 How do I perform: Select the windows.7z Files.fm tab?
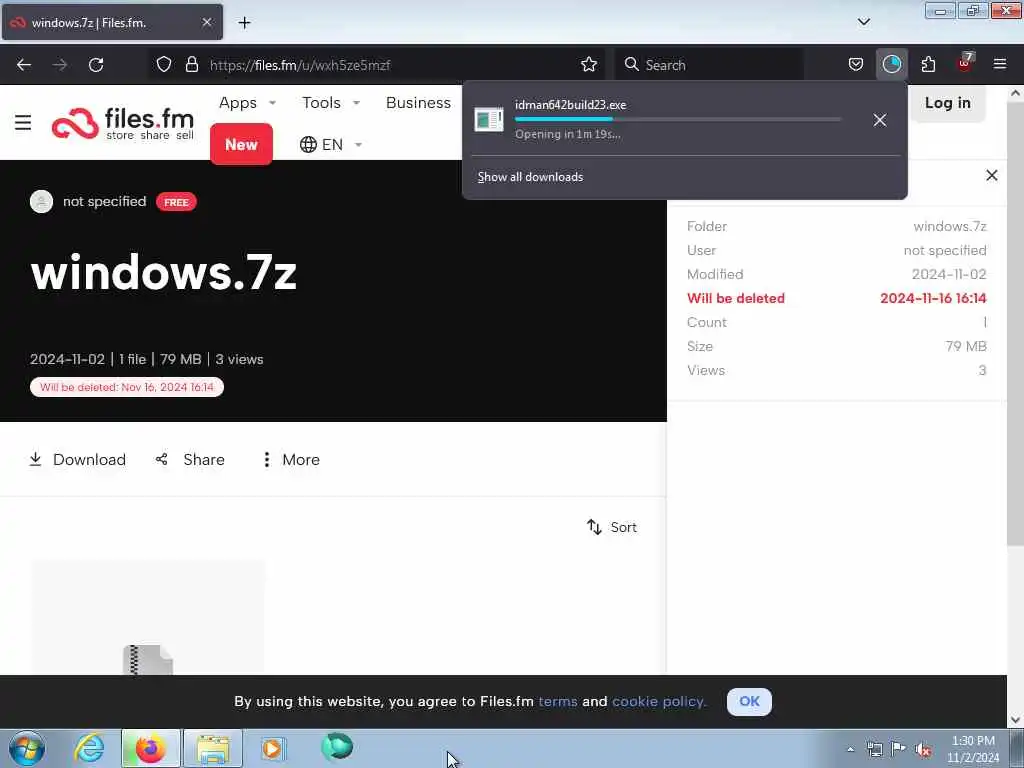pyautogui.click(x=112, y=23)
